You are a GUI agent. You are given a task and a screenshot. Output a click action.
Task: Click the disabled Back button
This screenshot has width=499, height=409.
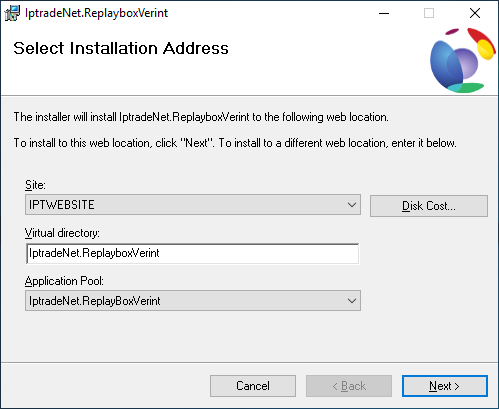point(349,386)
